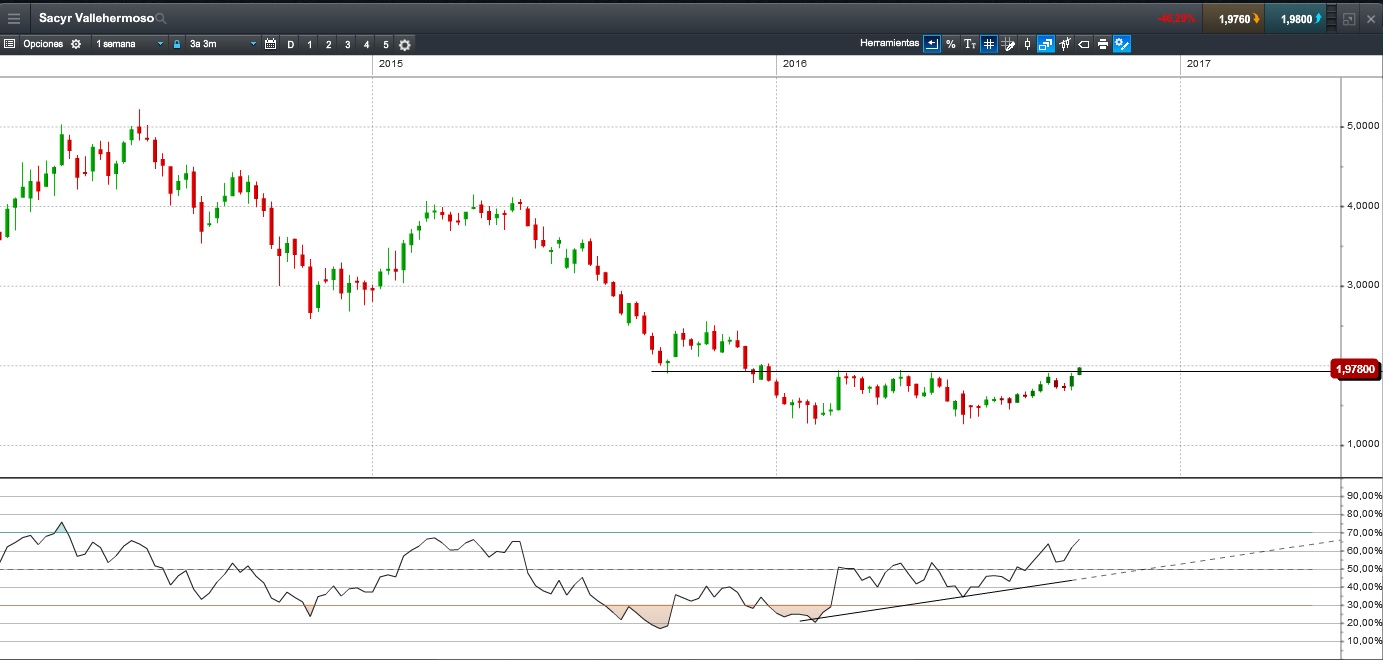
Task: Click the price label tag icon
Action: click(x=1083, y=44)
